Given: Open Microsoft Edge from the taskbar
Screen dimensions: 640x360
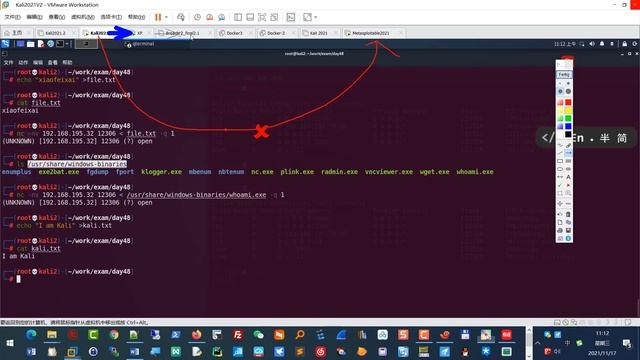Looking at the screenshot, I should pos(31,335).
